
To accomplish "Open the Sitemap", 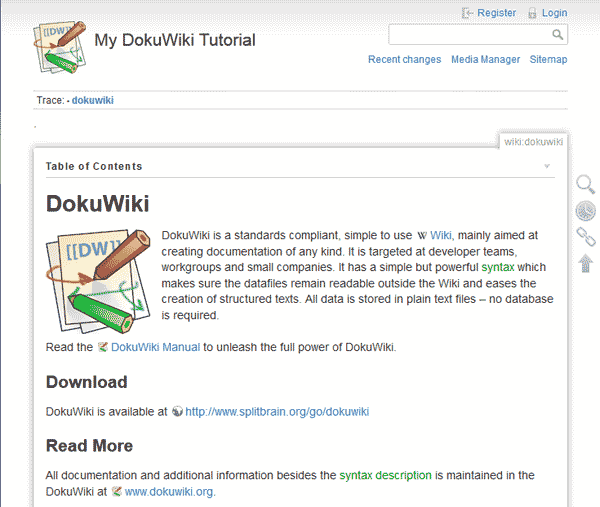I will [x=548, y=60].
